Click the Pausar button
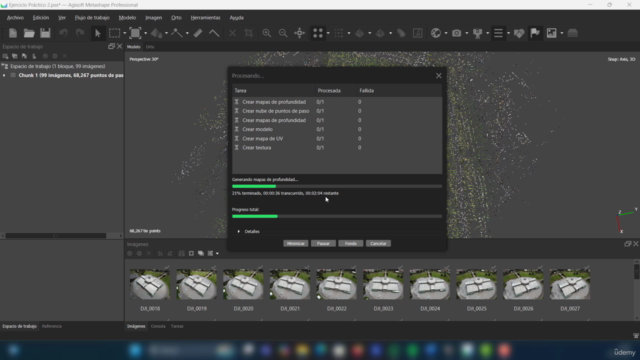This screenshot has height=360, width=640. click(323, 243)
